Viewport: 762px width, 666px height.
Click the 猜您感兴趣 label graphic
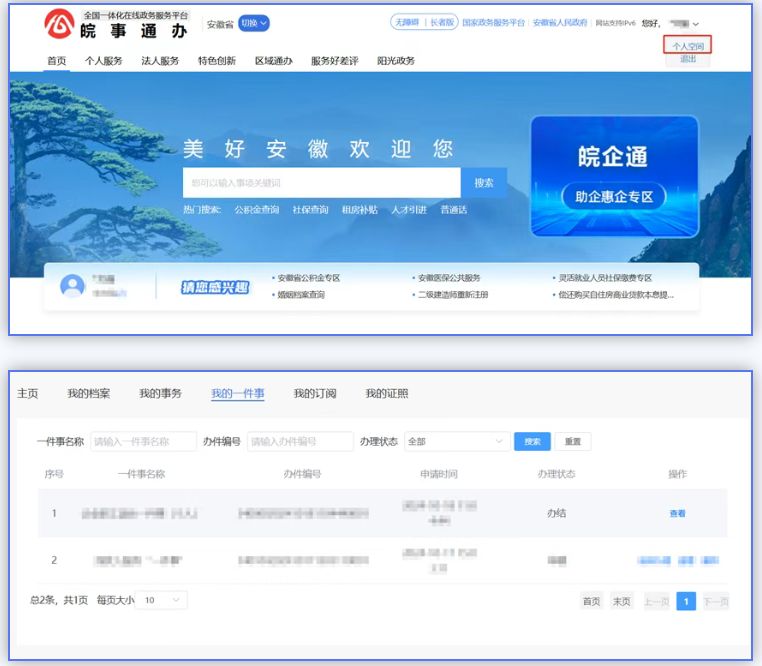click(215, 287)
